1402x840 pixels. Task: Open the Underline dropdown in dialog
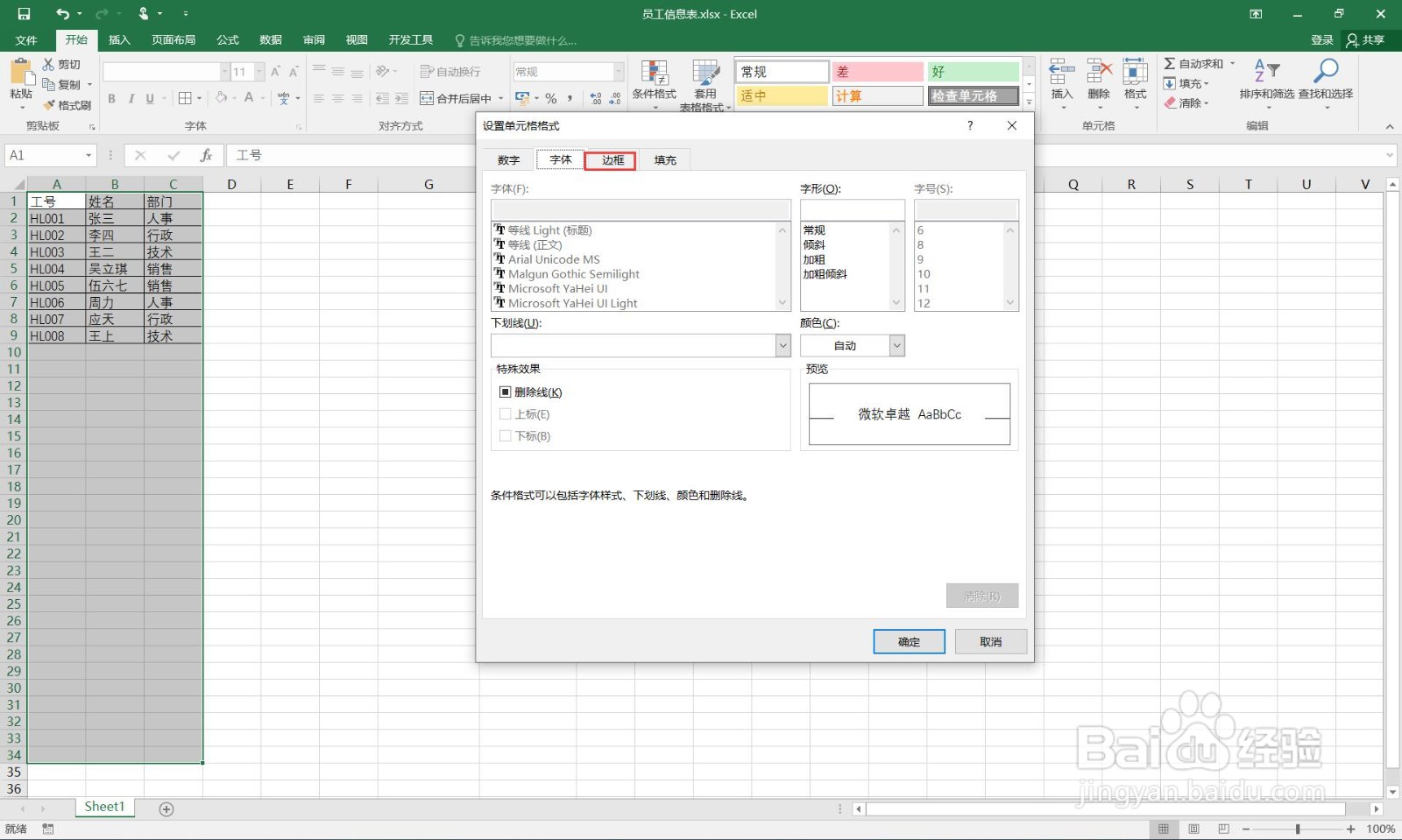tap(783, 346)
